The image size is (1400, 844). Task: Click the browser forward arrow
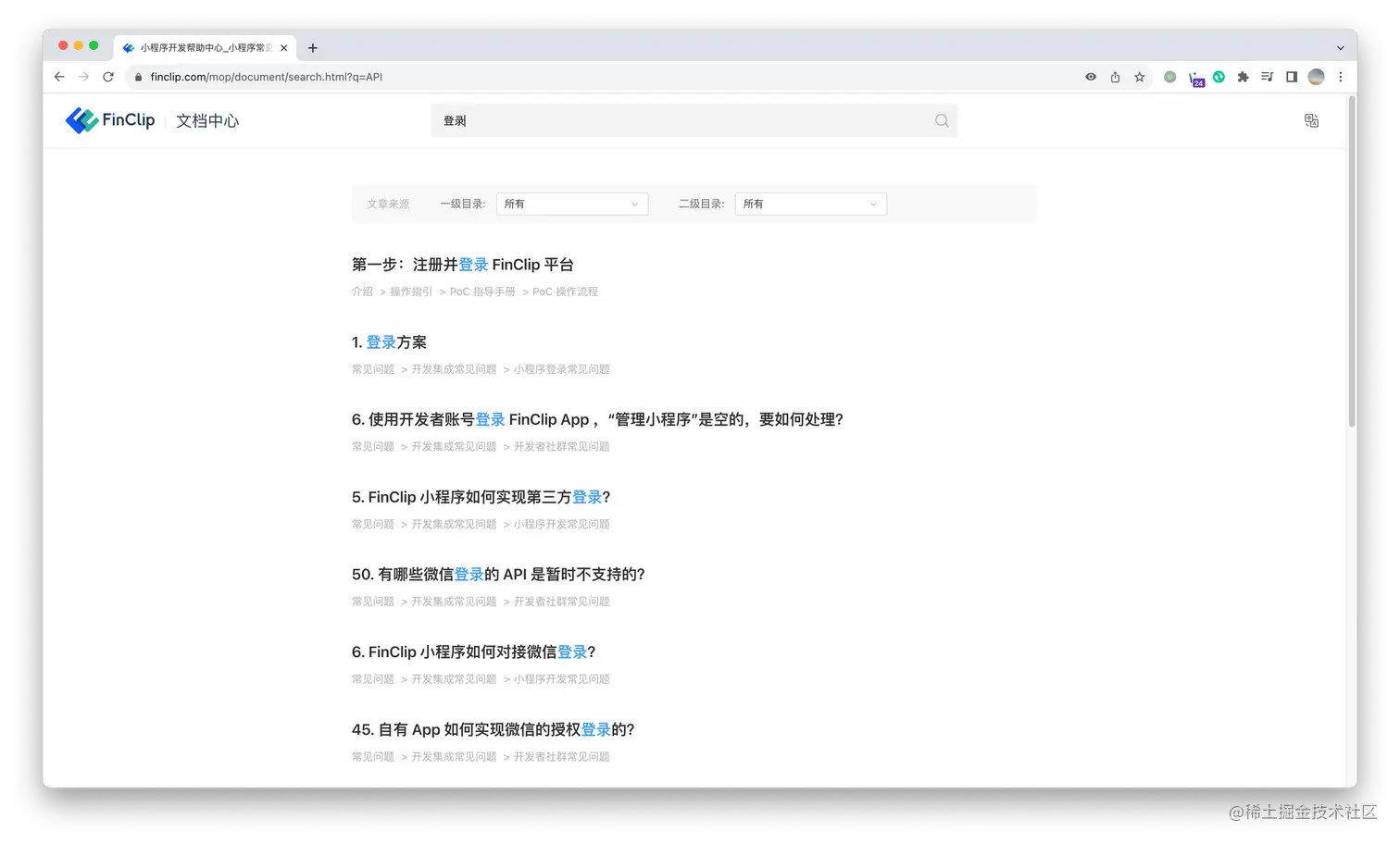tap(83, 77)
